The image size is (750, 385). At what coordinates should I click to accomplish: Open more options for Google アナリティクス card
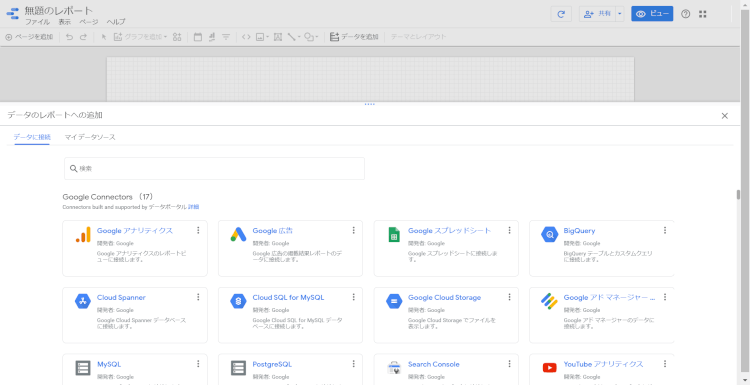[198, 231]
